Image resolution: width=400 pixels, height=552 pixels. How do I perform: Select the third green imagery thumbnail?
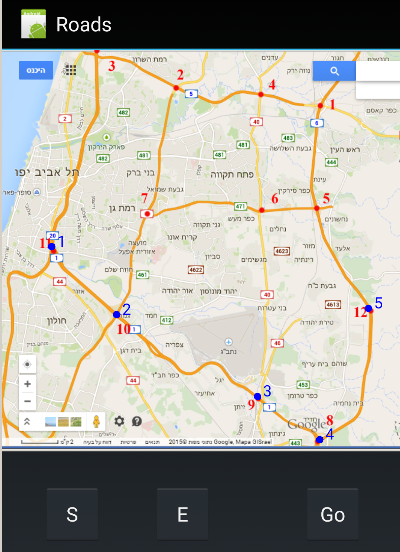tap(76, 421)
